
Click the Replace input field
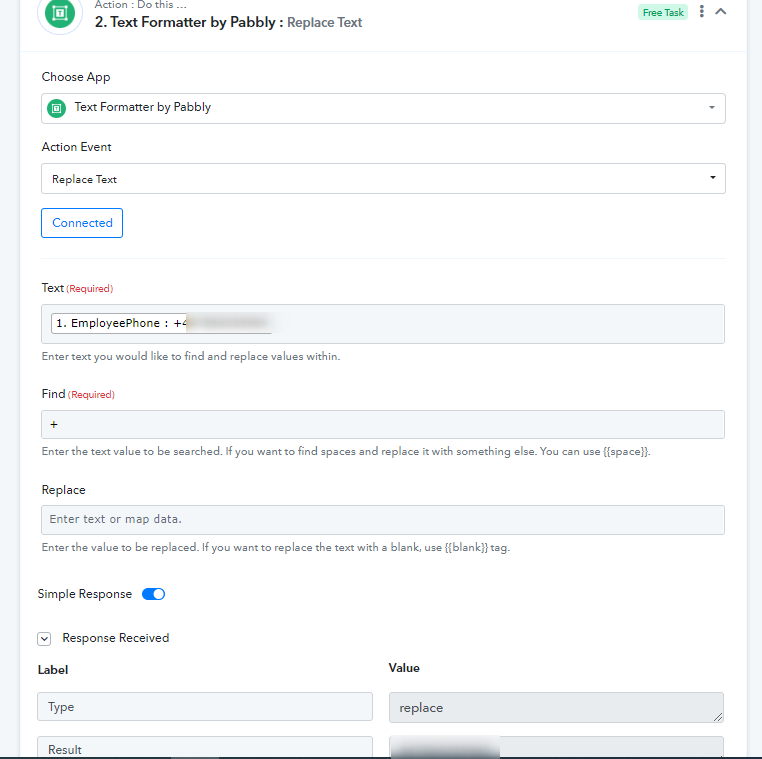click(x=383, y=520)
